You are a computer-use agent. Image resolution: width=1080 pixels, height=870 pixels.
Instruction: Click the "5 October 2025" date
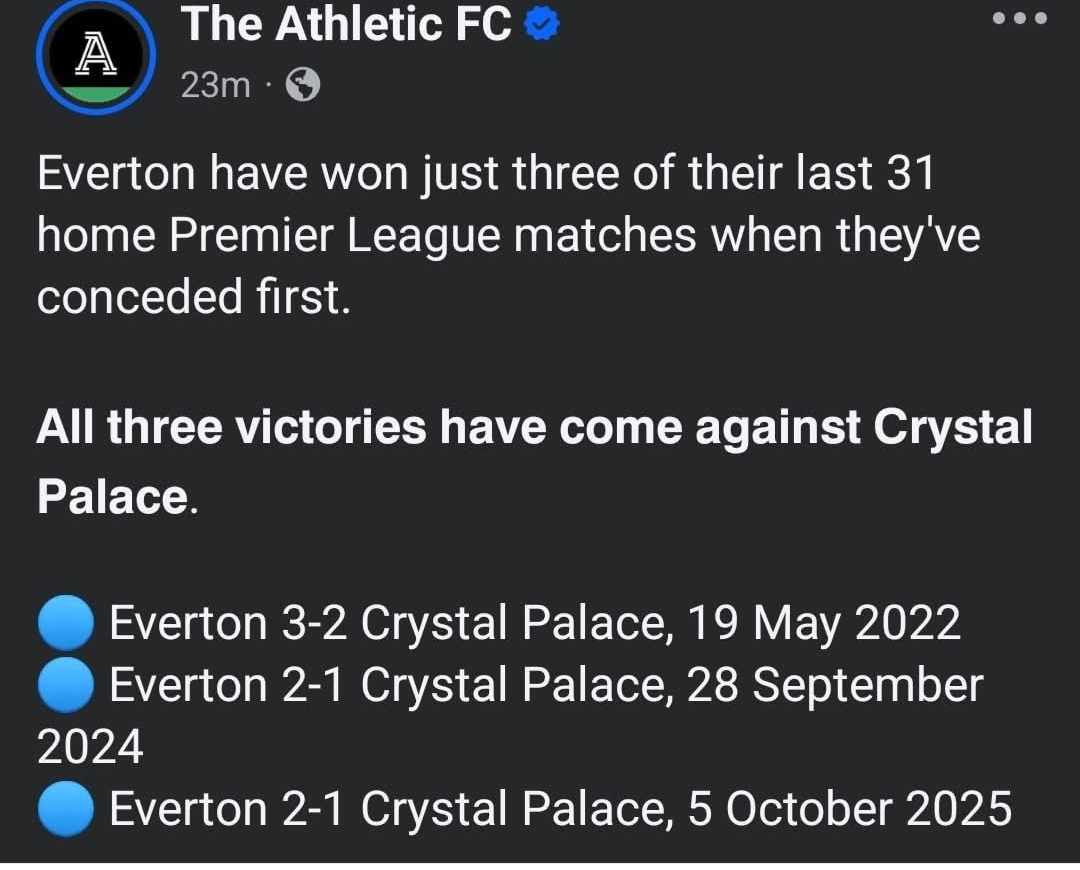tap(850, 809)
